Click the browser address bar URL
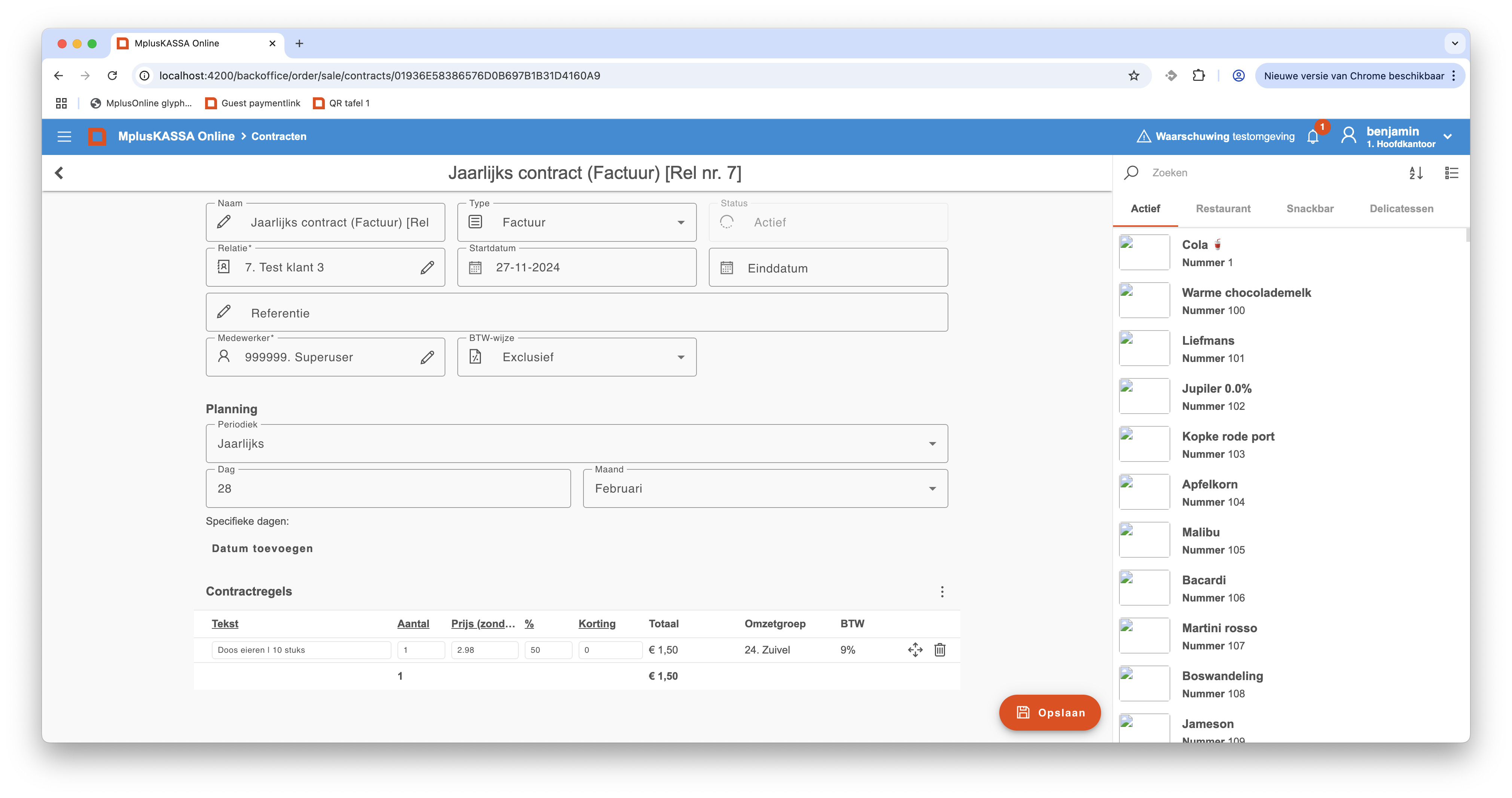 click(379, 76)
